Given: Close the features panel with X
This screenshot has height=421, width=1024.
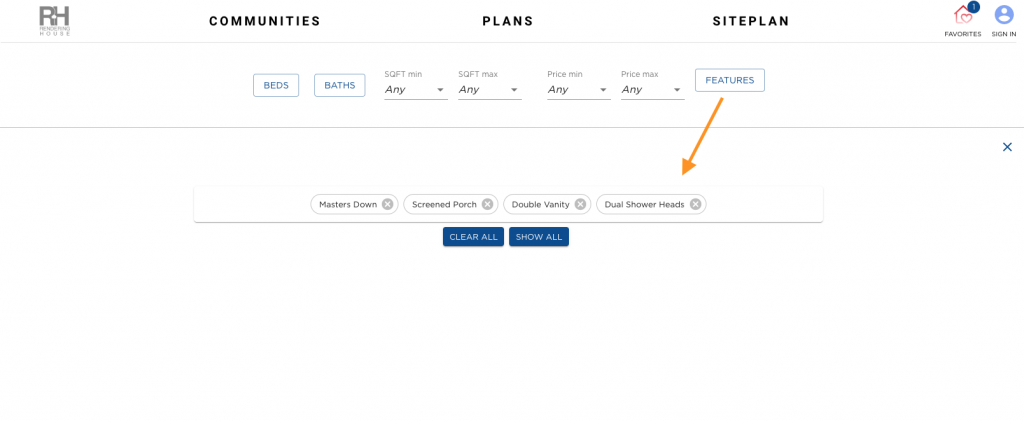Looking at the screenshot, I should click(x=1007, y=147).
